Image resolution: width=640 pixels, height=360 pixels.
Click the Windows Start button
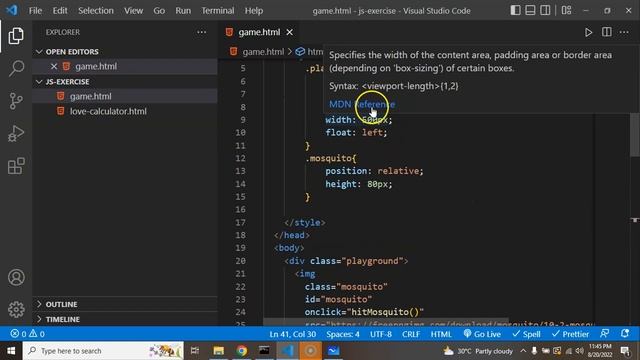11,351
